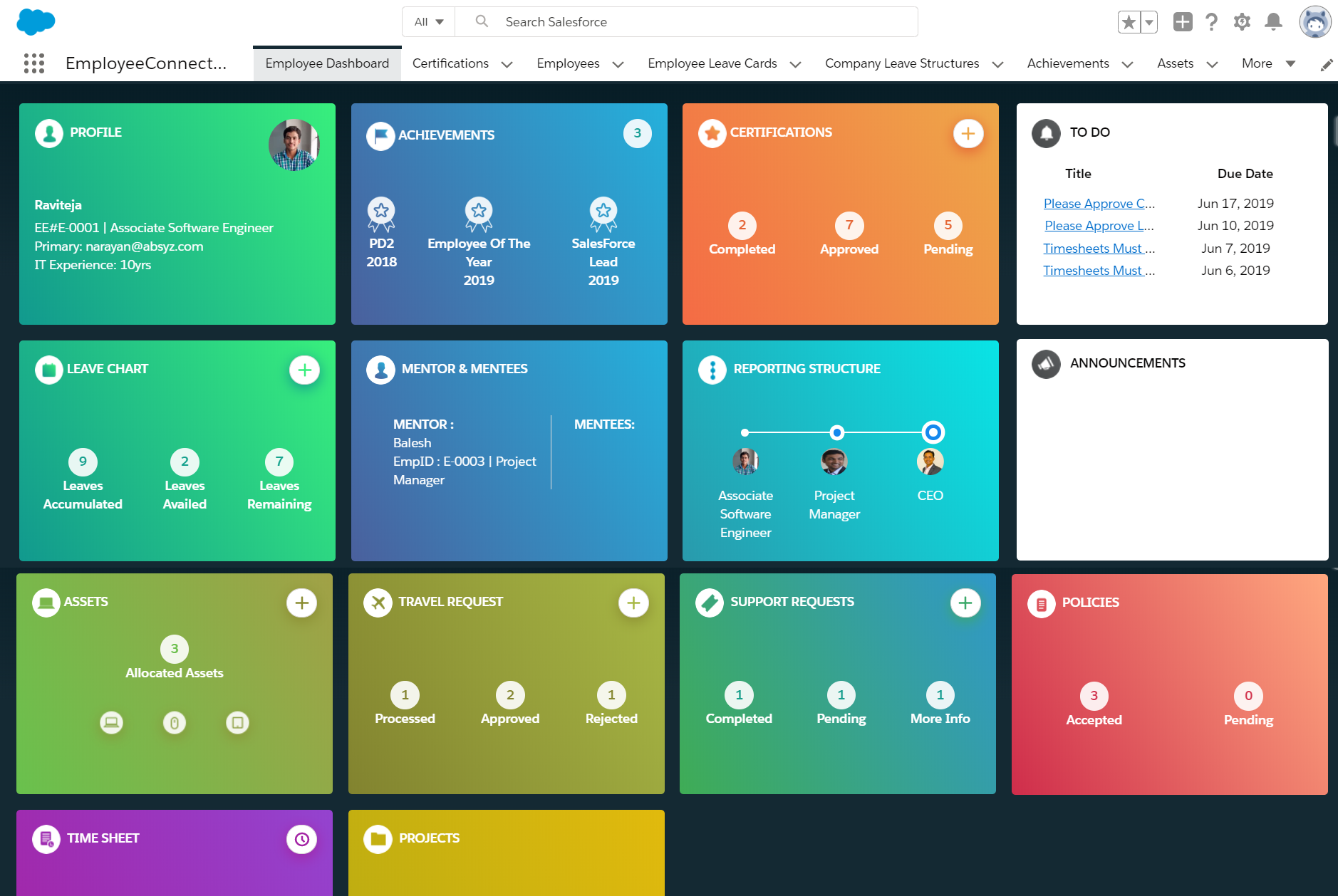1338x896 pixels.
Task: Expand the More tab dropdown
Action: tap(1291, 63)
